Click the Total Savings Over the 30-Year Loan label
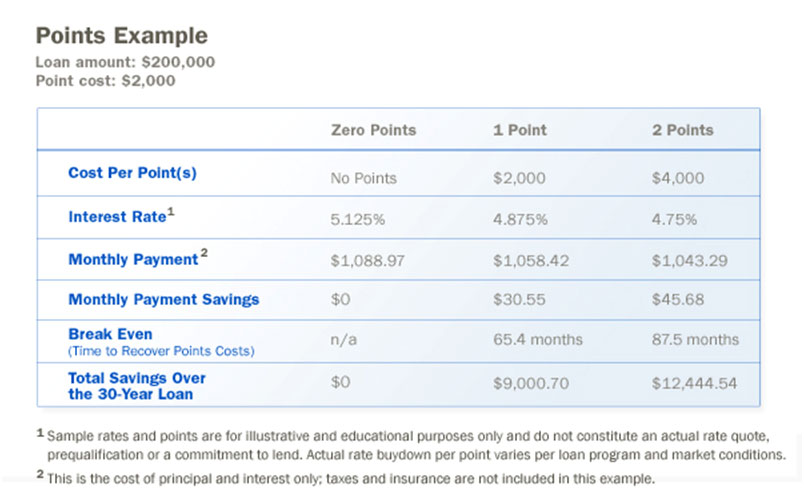The width and height of the screenshot is (804, 504). tap(137, 386)
